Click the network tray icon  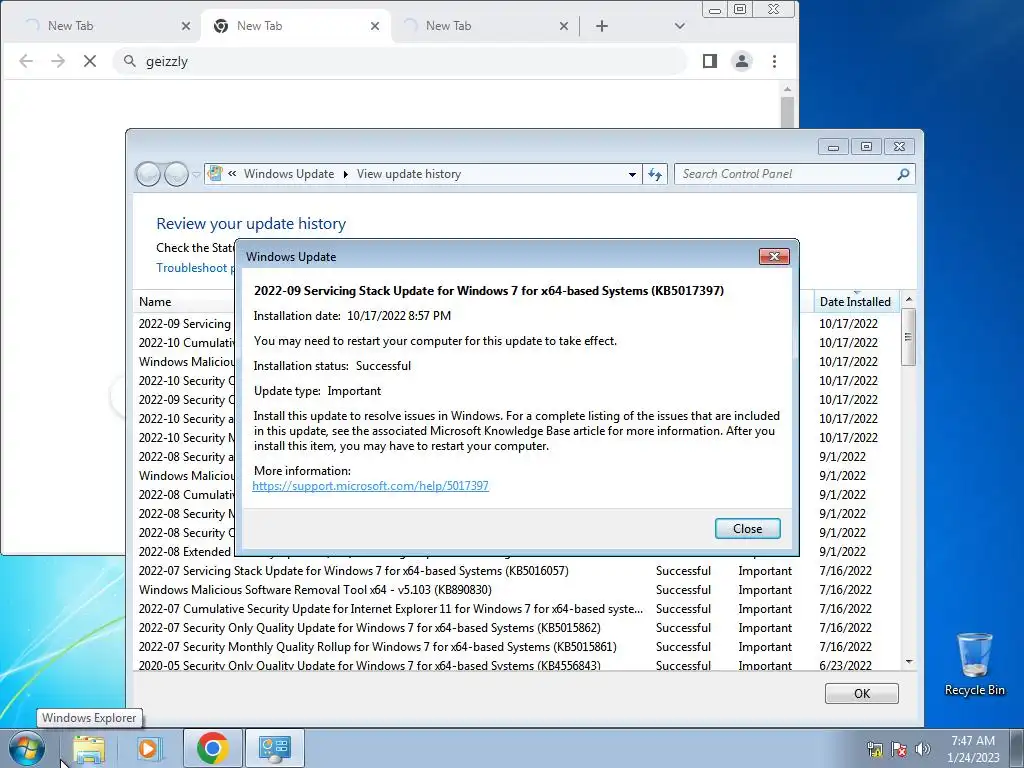pos(874,749)
